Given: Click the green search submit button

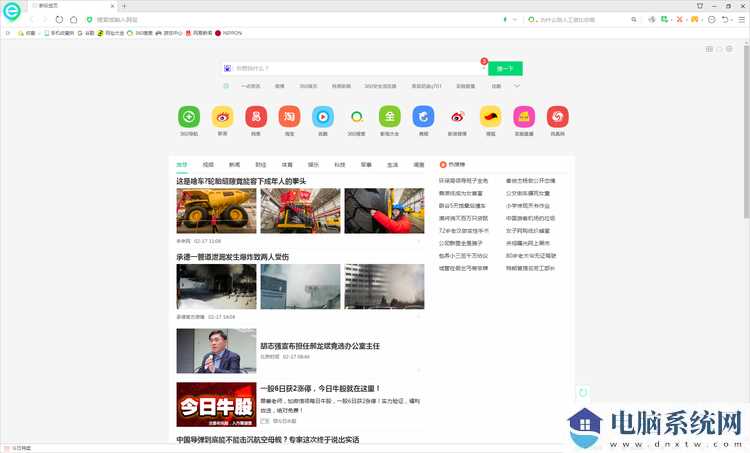Looking at the screenshot, I should click(505, 68).
